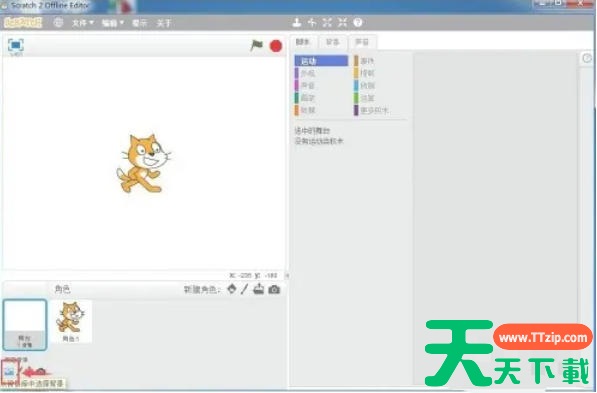Upload sprite from file icon
The image size is (597, 393).
(x=259, y=289)
